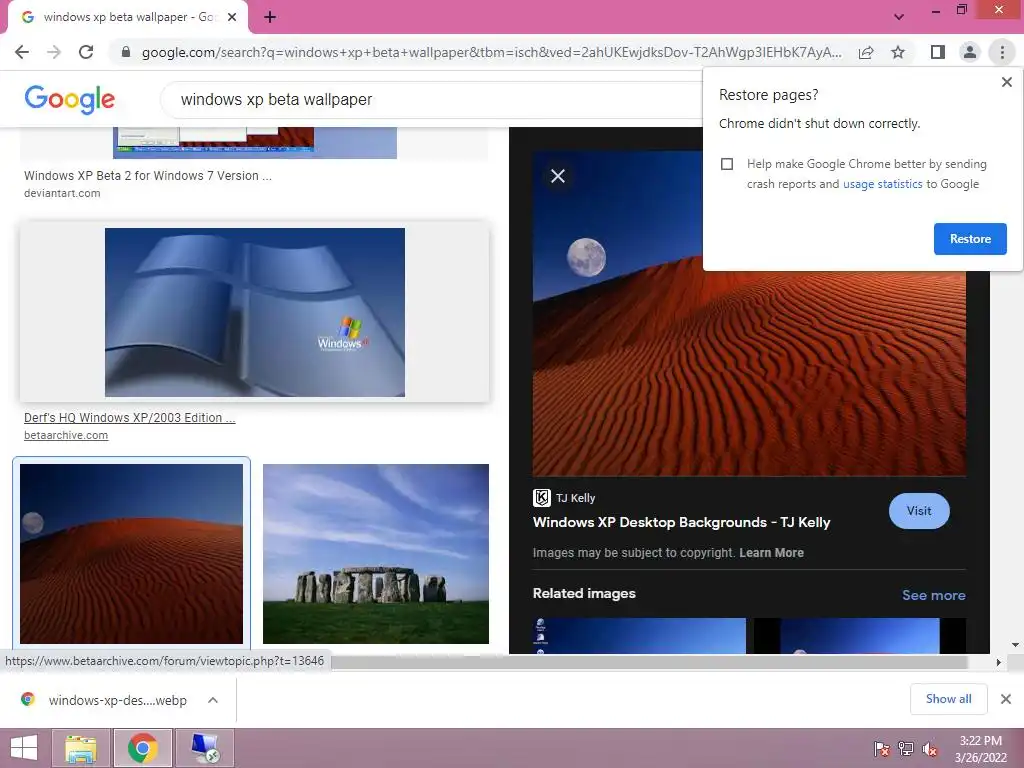The width and height of the screenshot is (1024, 768).
Task: Open the remote desktop taskbar icon
Action: [205, 748]
